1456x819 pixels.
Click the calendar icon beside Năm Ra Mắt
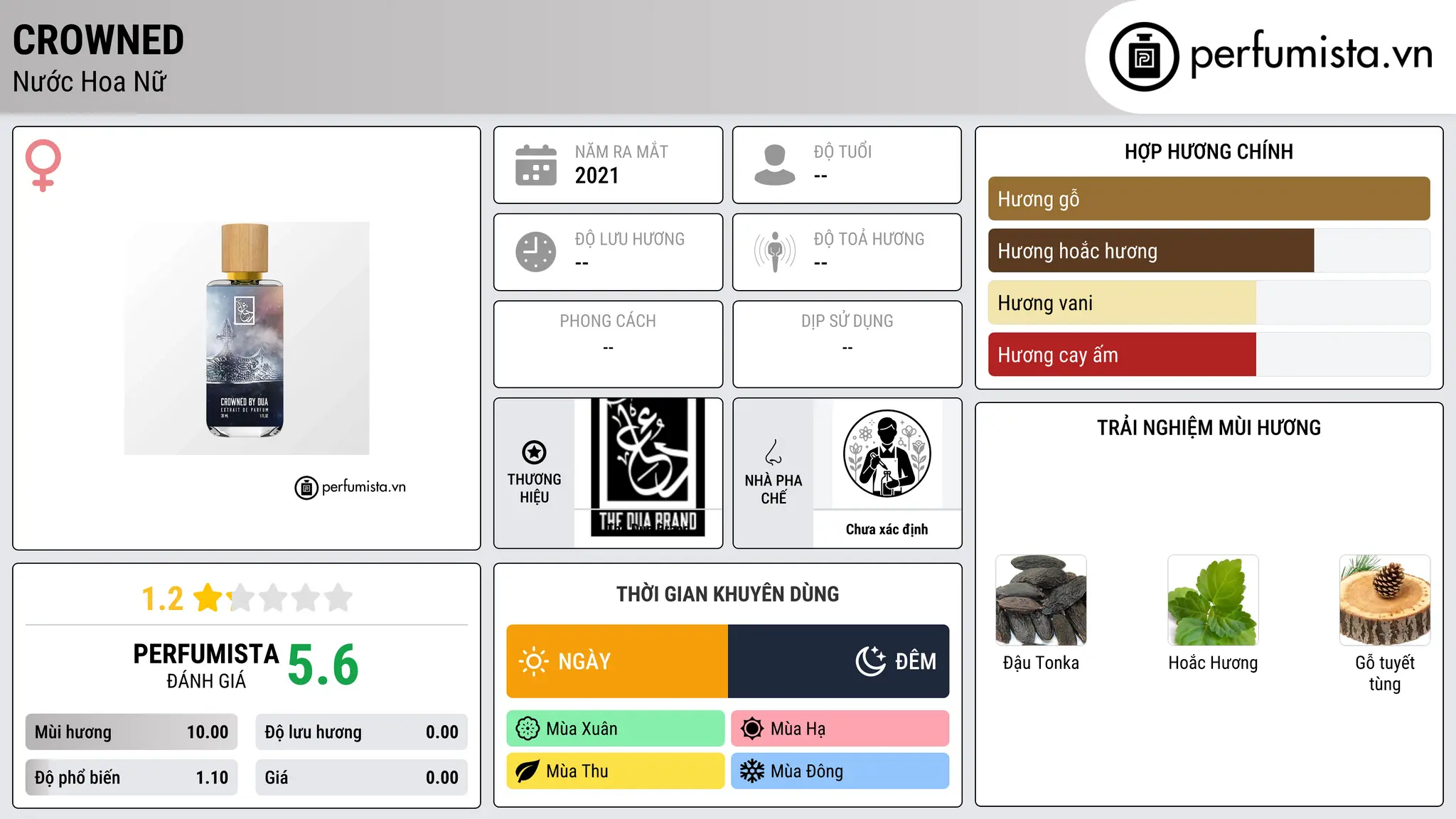[x=536, y=165]
